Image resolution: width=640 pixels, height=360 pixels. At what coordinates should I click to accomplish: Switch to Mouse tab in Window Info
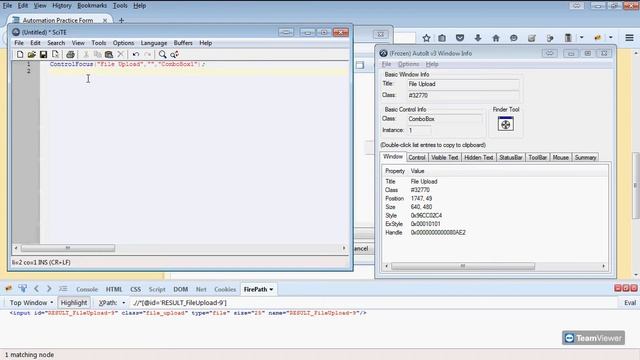pos(560,157)
